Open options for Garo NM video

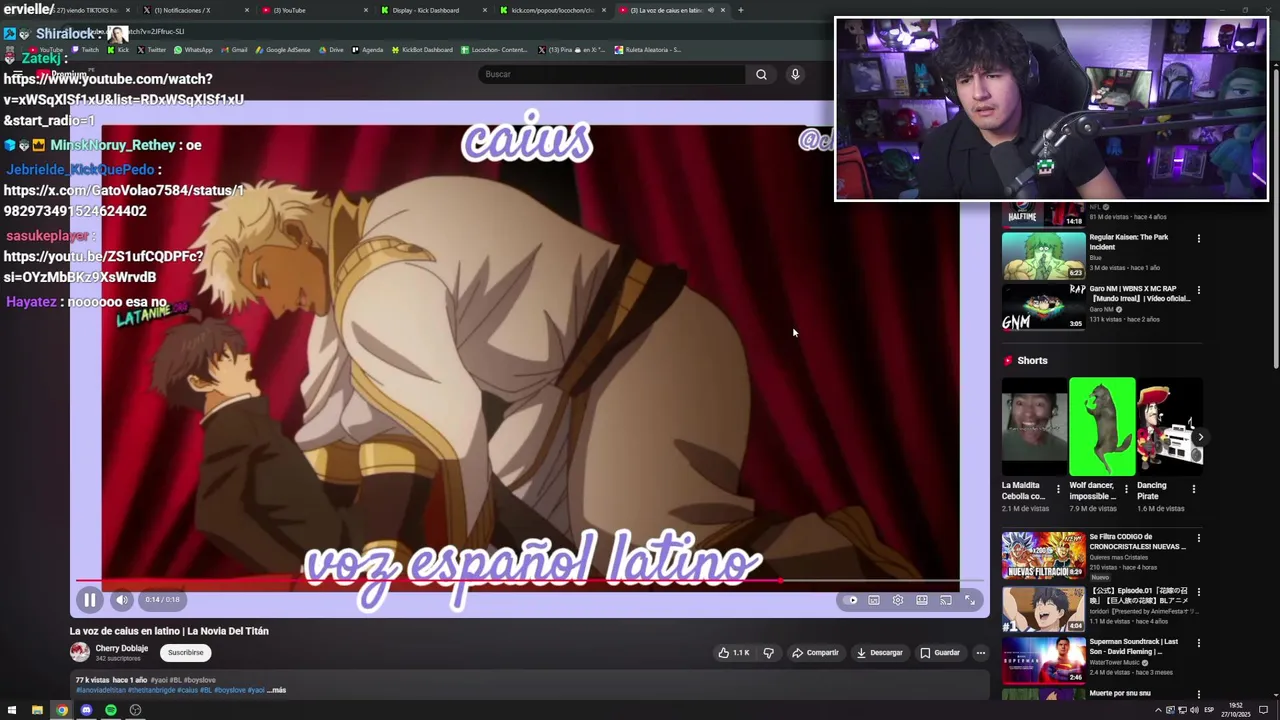1198,290
